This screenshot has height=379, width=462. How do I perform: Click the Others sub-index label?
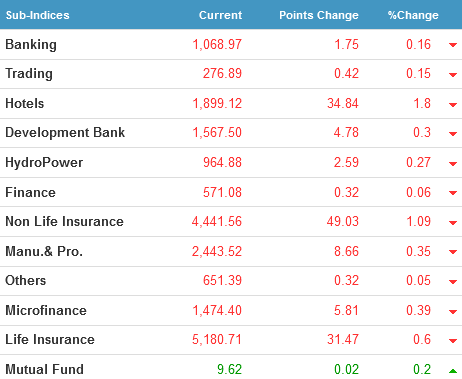(26, 280)
